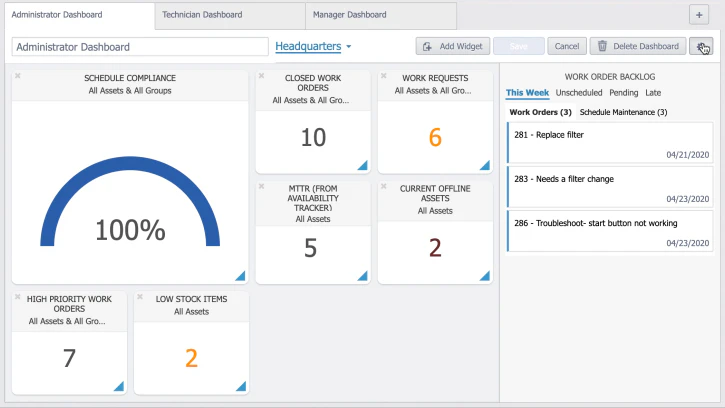
Task: Click the blue corner handle on the MTTR widget
Action: coord(362,276)
